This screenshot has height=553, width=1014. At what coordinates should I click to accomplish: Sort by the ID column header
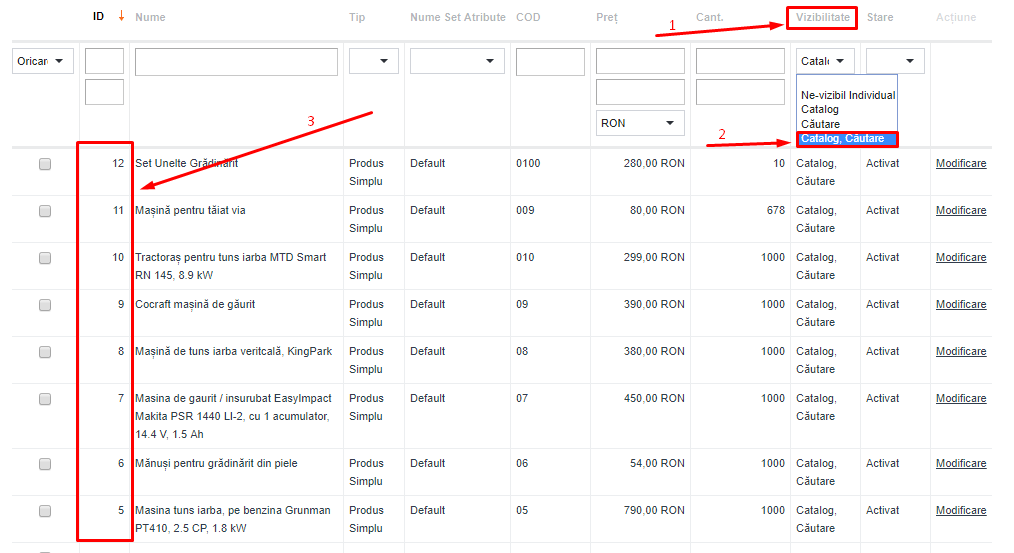[x=98, y=17]
